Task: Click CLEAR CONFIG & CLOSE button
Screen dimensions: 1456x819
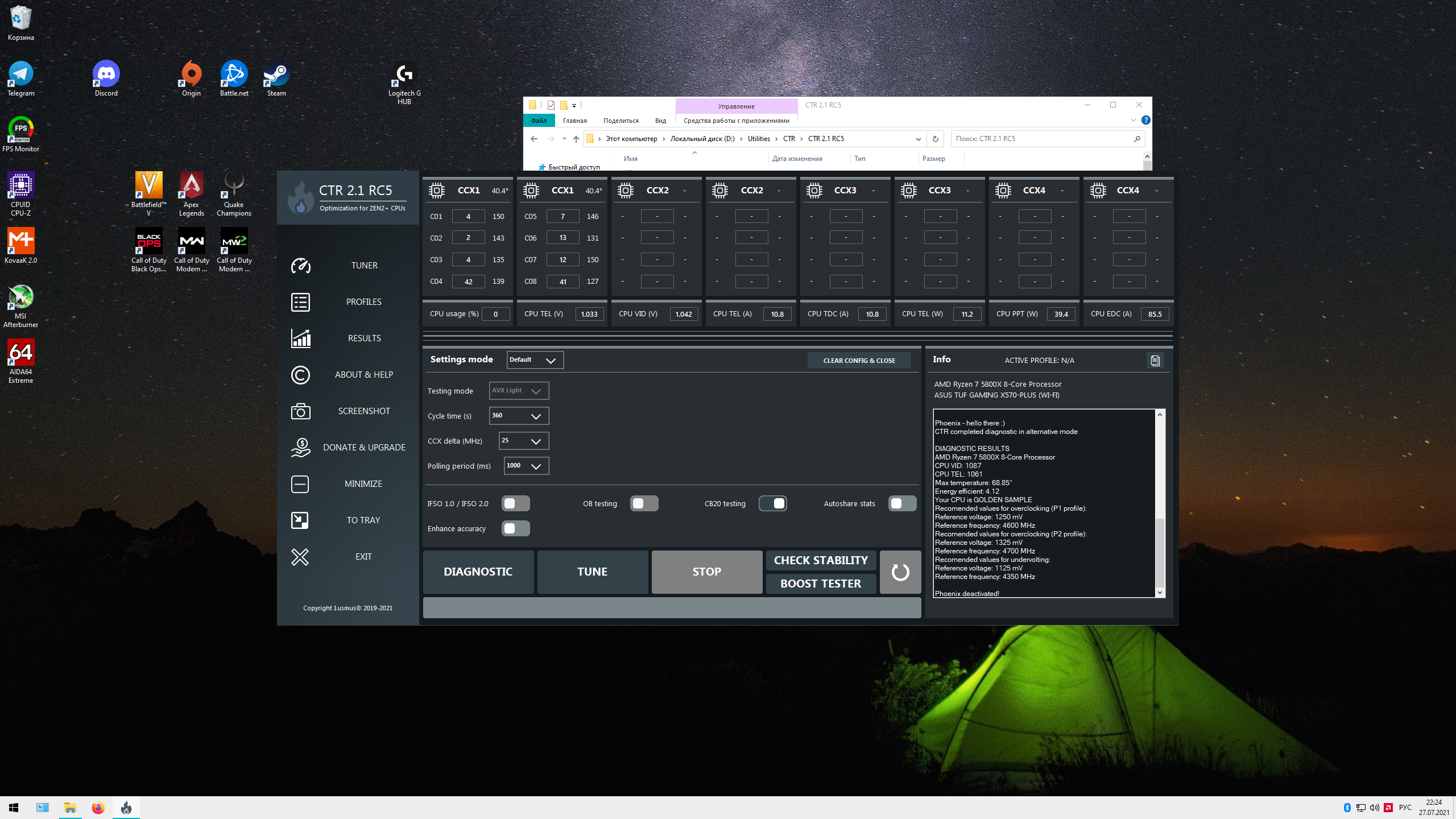Action: coord(859,361)
